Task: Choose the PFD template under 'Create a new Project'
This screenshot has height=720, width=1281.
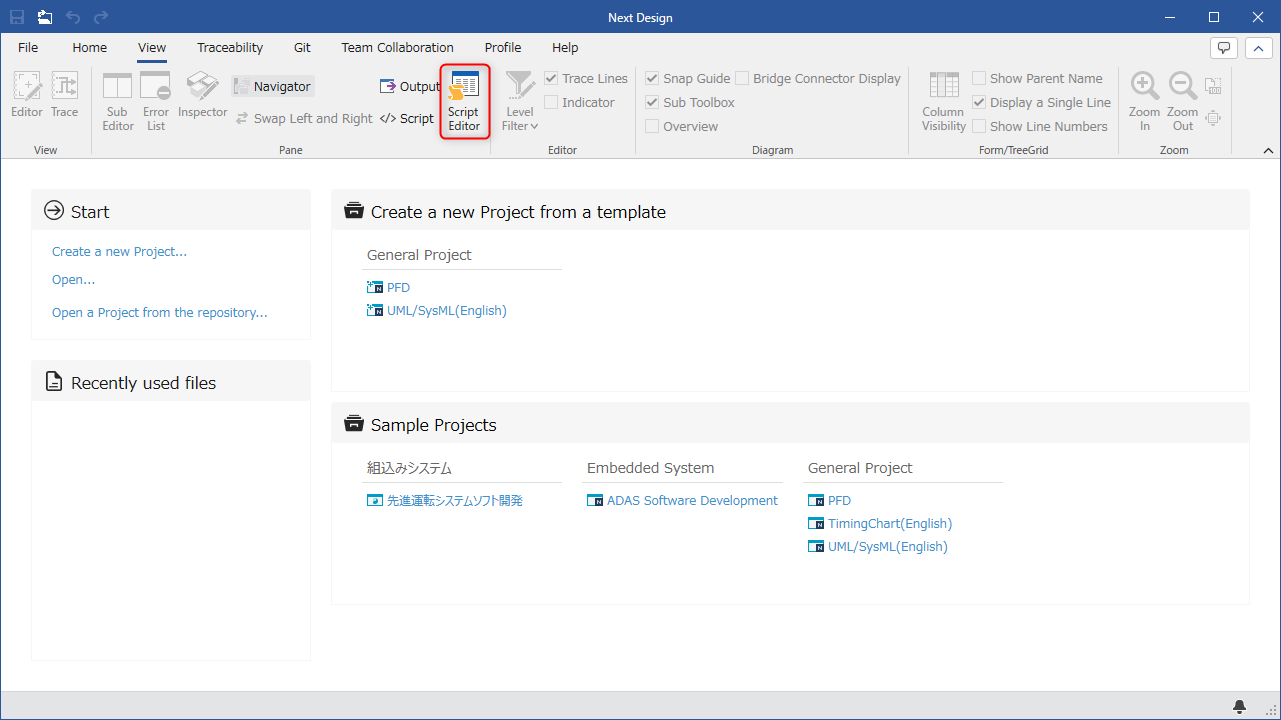Action: click(389, 288)
